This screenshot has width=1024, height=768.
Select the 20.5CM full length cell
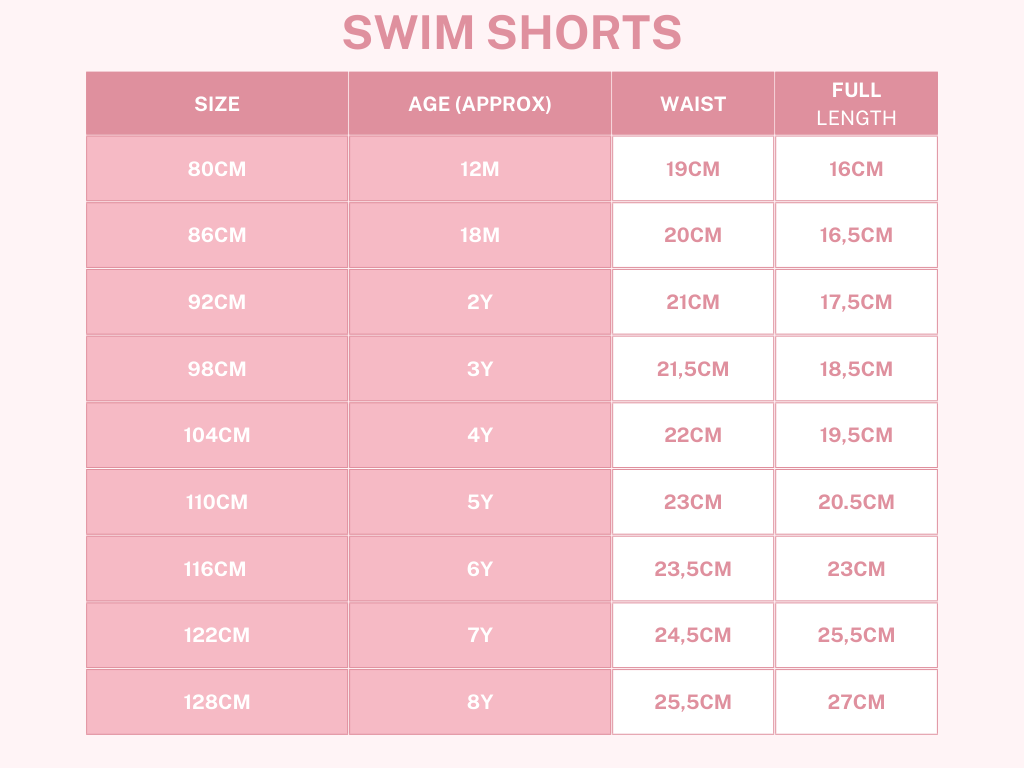click(x=856, y=502)
